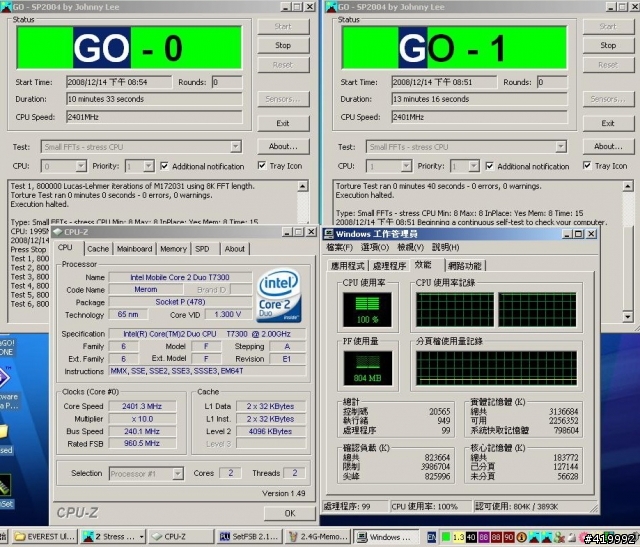Open the CPU-Z taskbar item
The height and width of the screenshot is (547, 640).
point(181,536)
